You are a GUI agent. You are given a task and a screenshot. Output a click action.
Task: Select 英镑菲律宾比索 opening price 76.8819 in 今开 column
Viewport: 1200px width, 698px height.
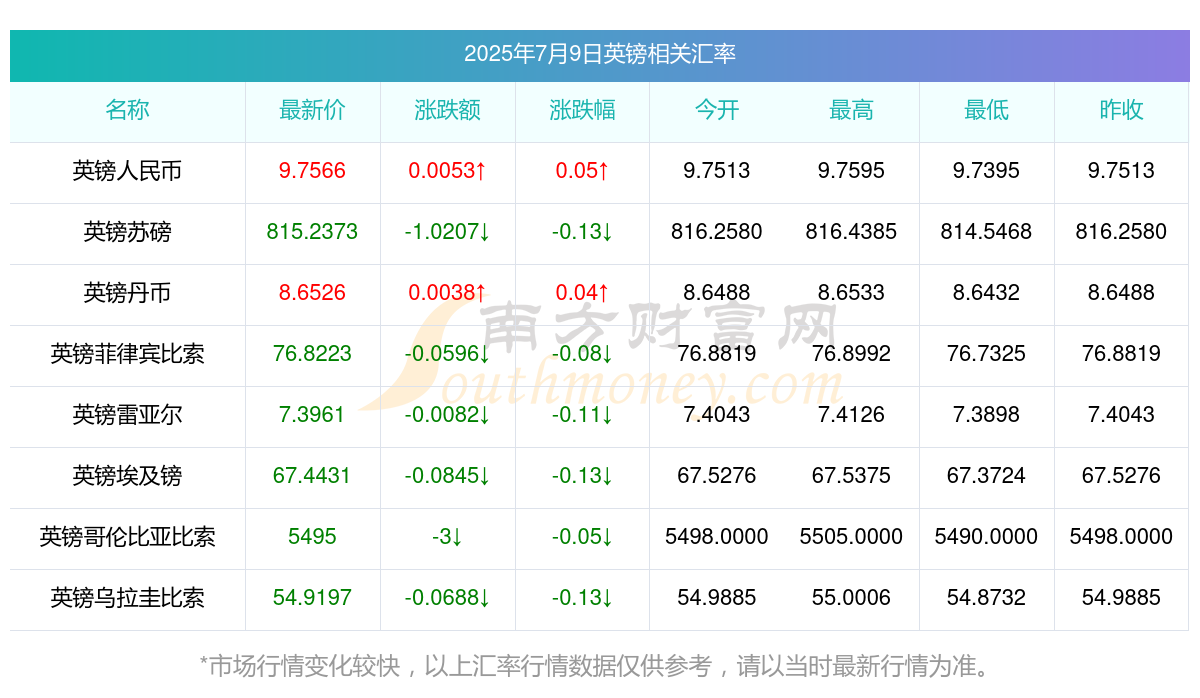pyautogui.click(x=717, y=354)
